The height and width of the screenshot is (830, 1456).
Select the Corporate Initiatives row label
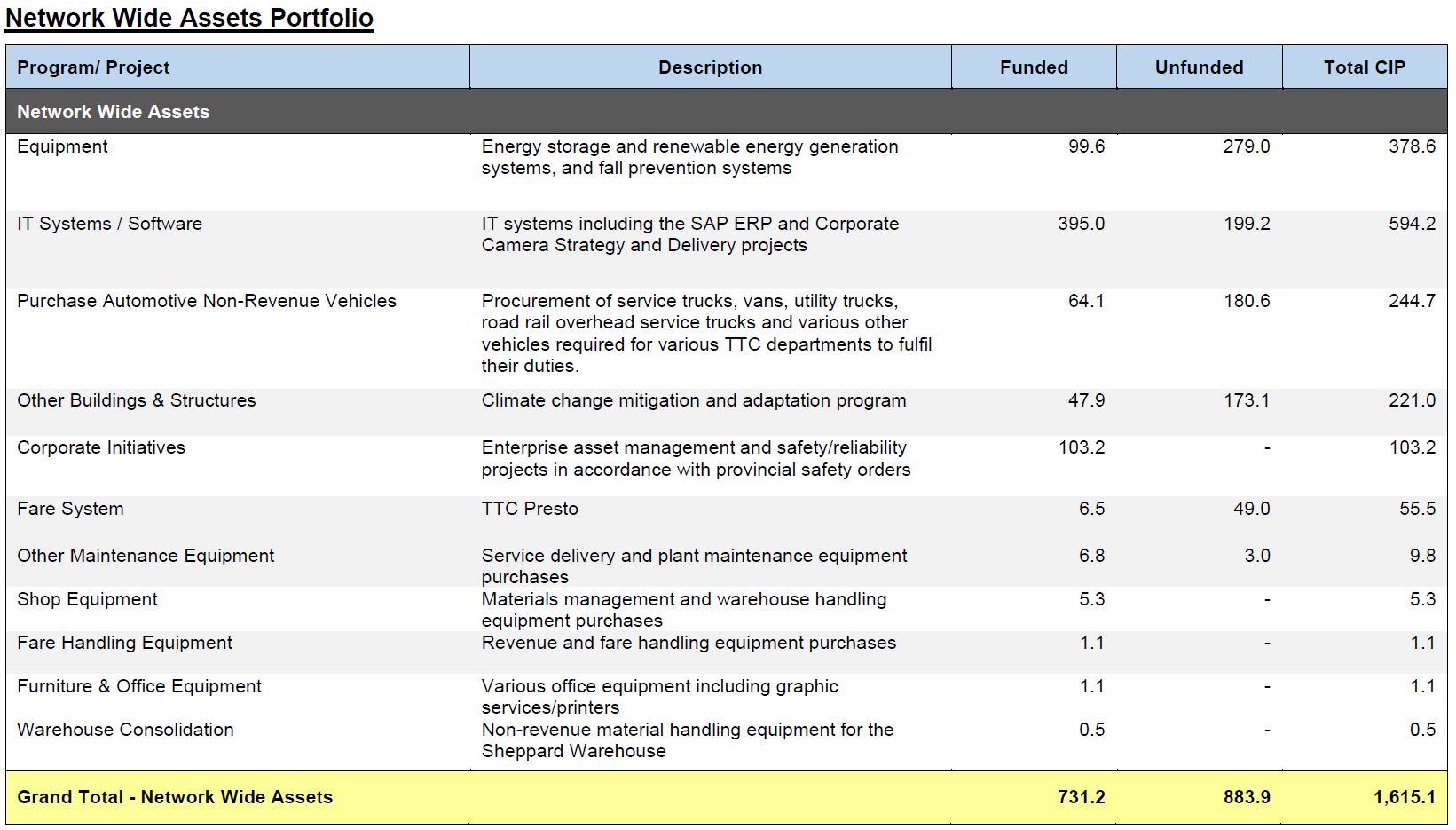click(x=101, y=447)
